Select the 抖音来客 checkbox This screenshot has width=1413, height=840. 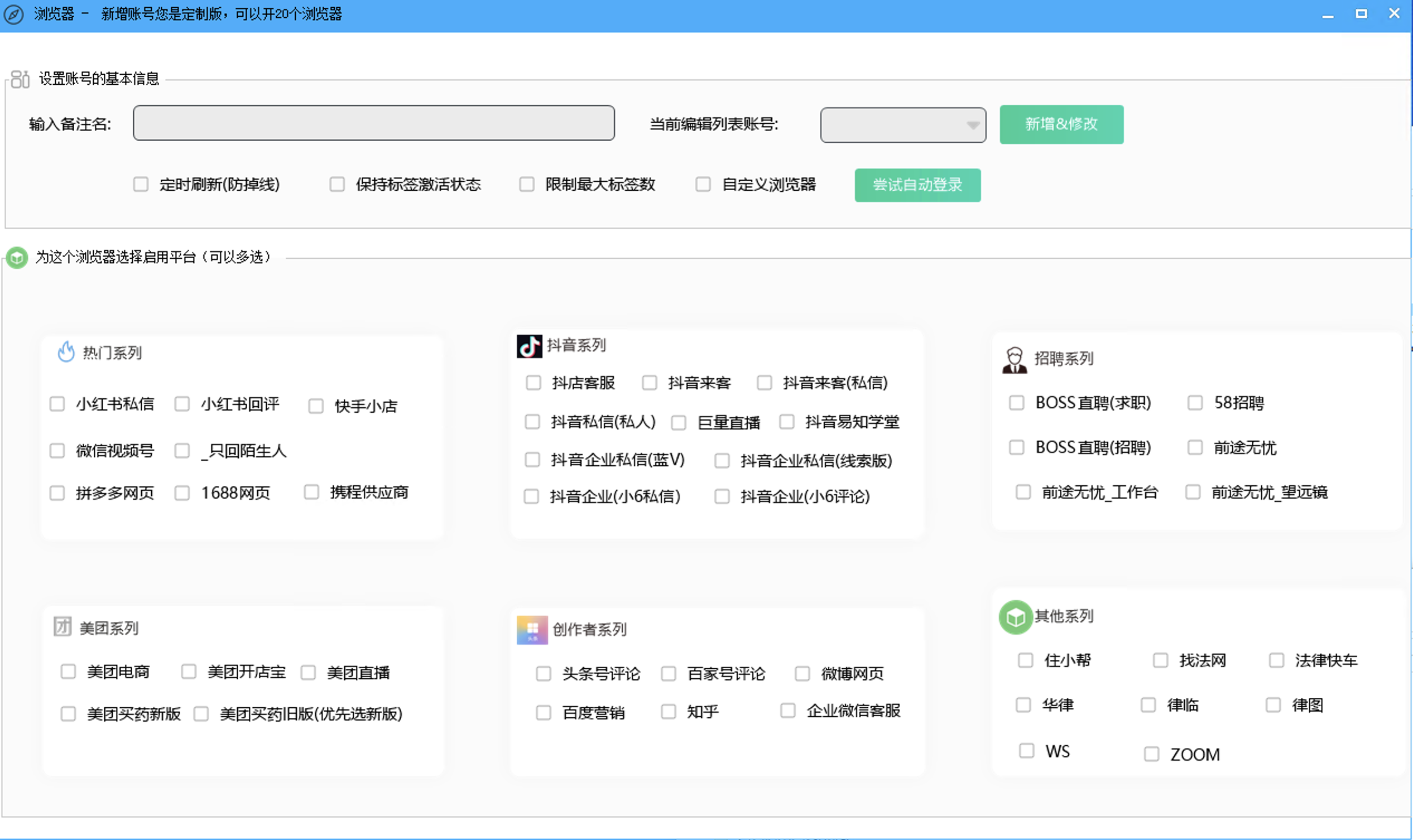(650, 383)
